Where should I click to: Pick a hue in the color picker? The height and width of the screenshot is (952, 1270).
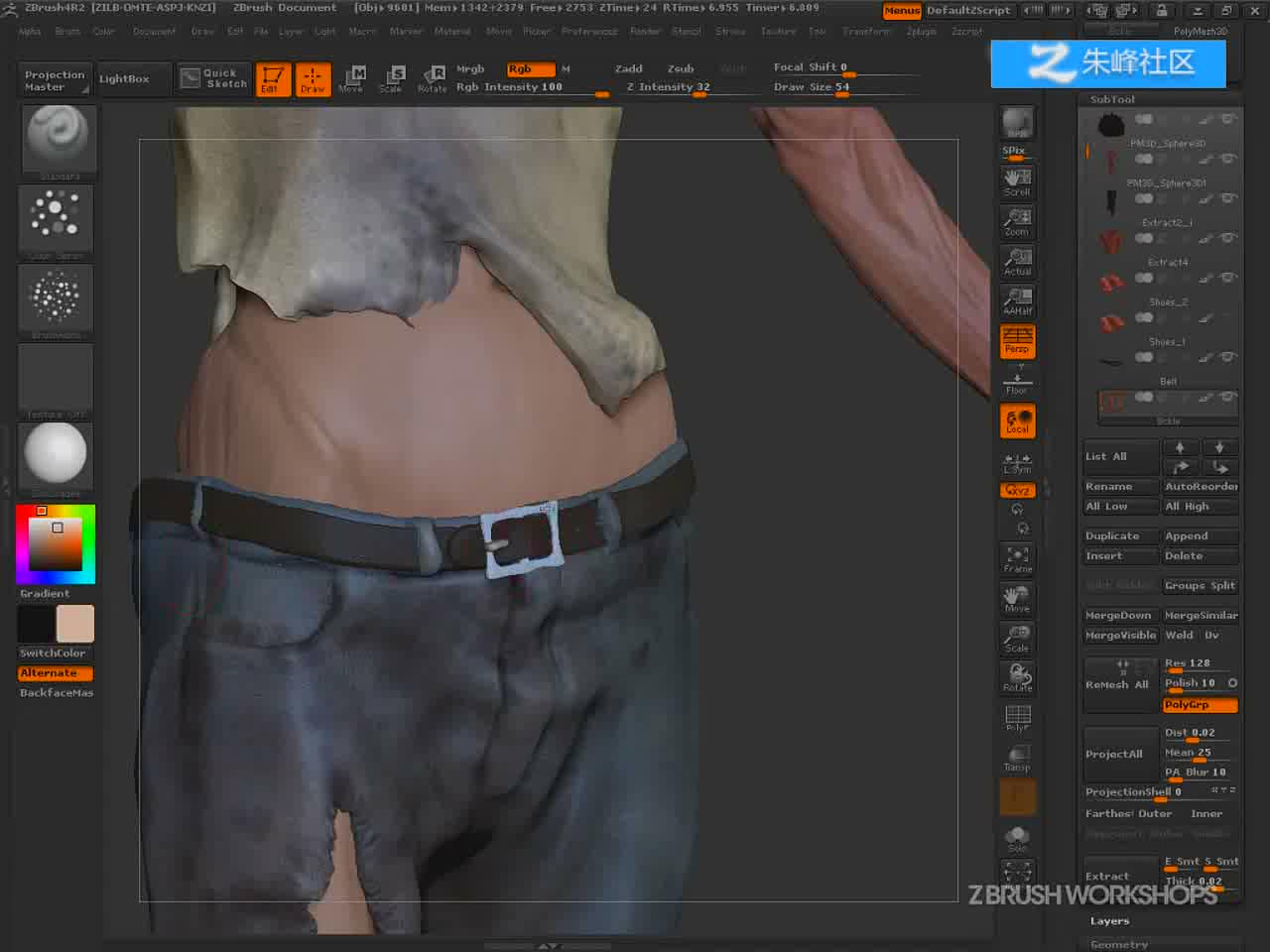pyautogui.click(x=89, y=543)
